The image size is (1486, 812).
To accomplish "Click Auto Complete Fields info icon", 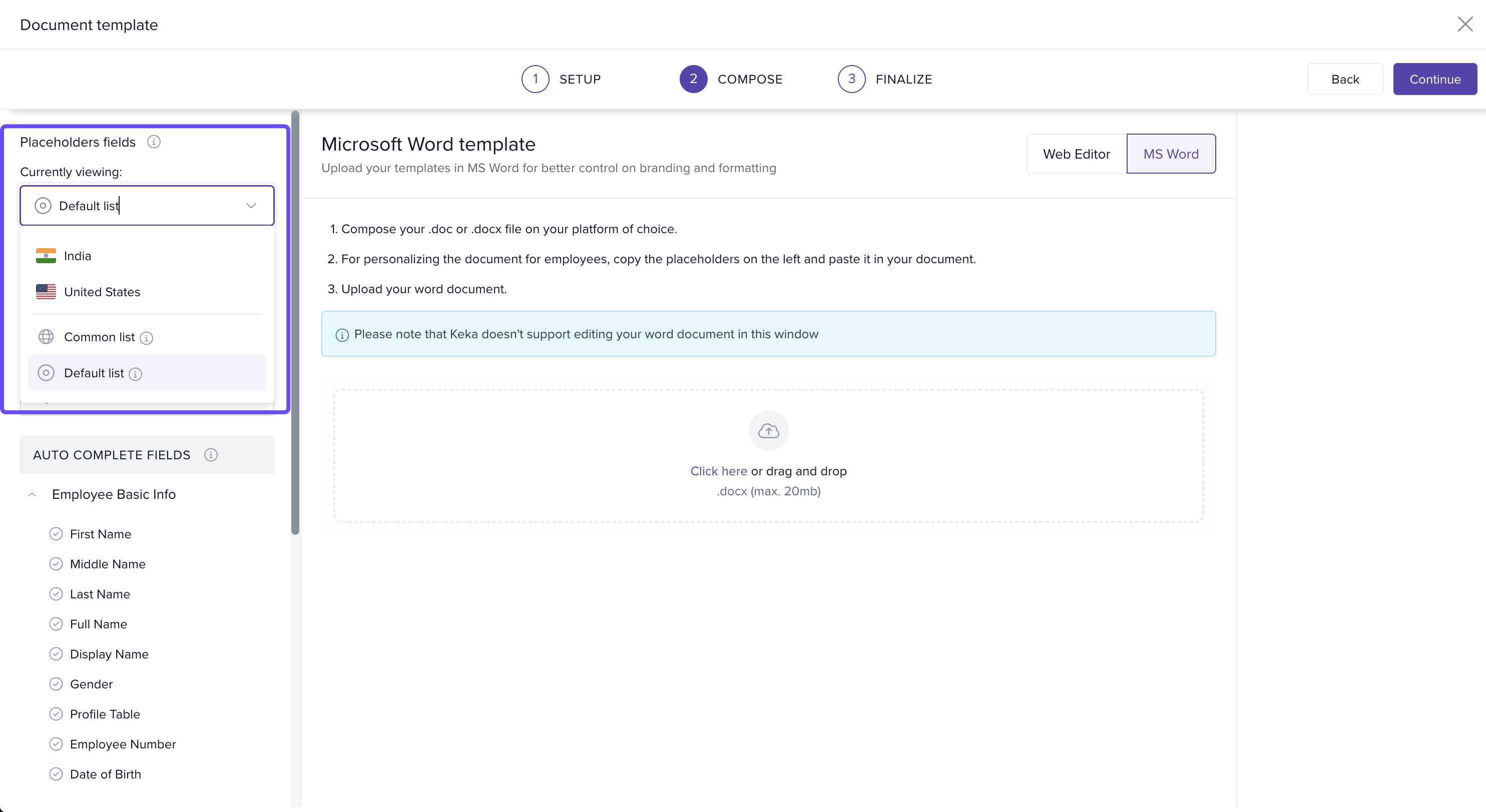I will [211, 455].
